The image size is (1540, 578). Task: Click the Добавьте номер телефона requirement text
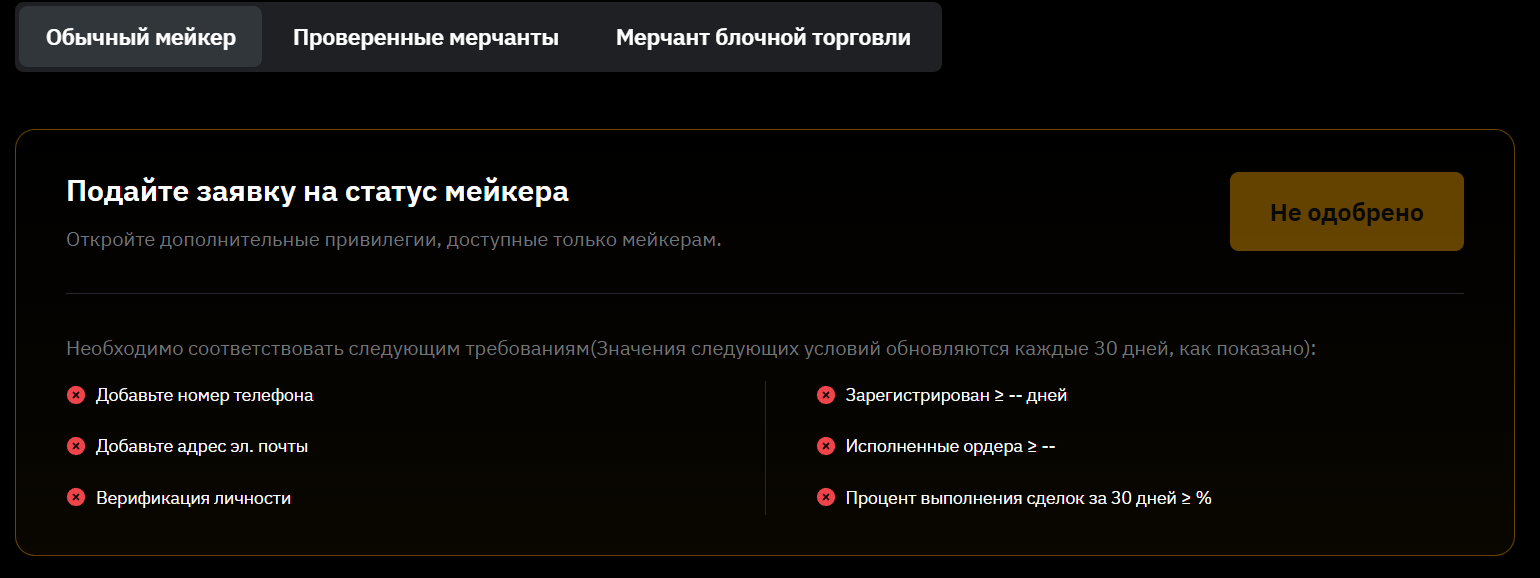click(x=205, y=395)
